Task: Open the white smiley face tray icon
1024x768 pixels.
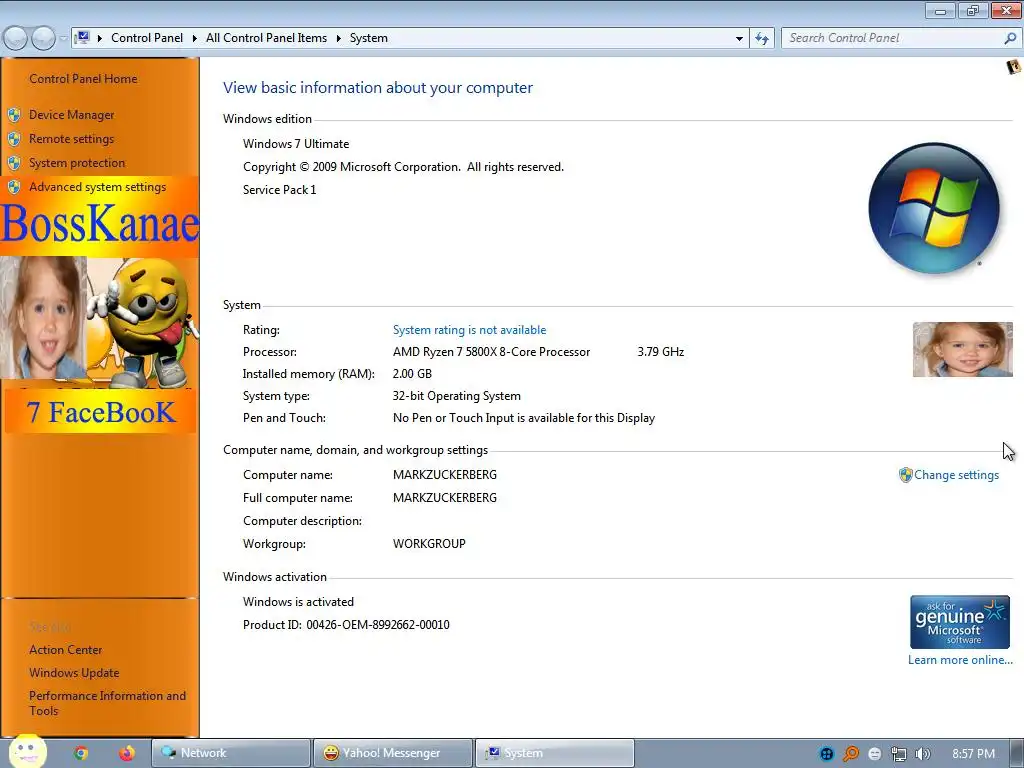Action: [x=874, y=754]
